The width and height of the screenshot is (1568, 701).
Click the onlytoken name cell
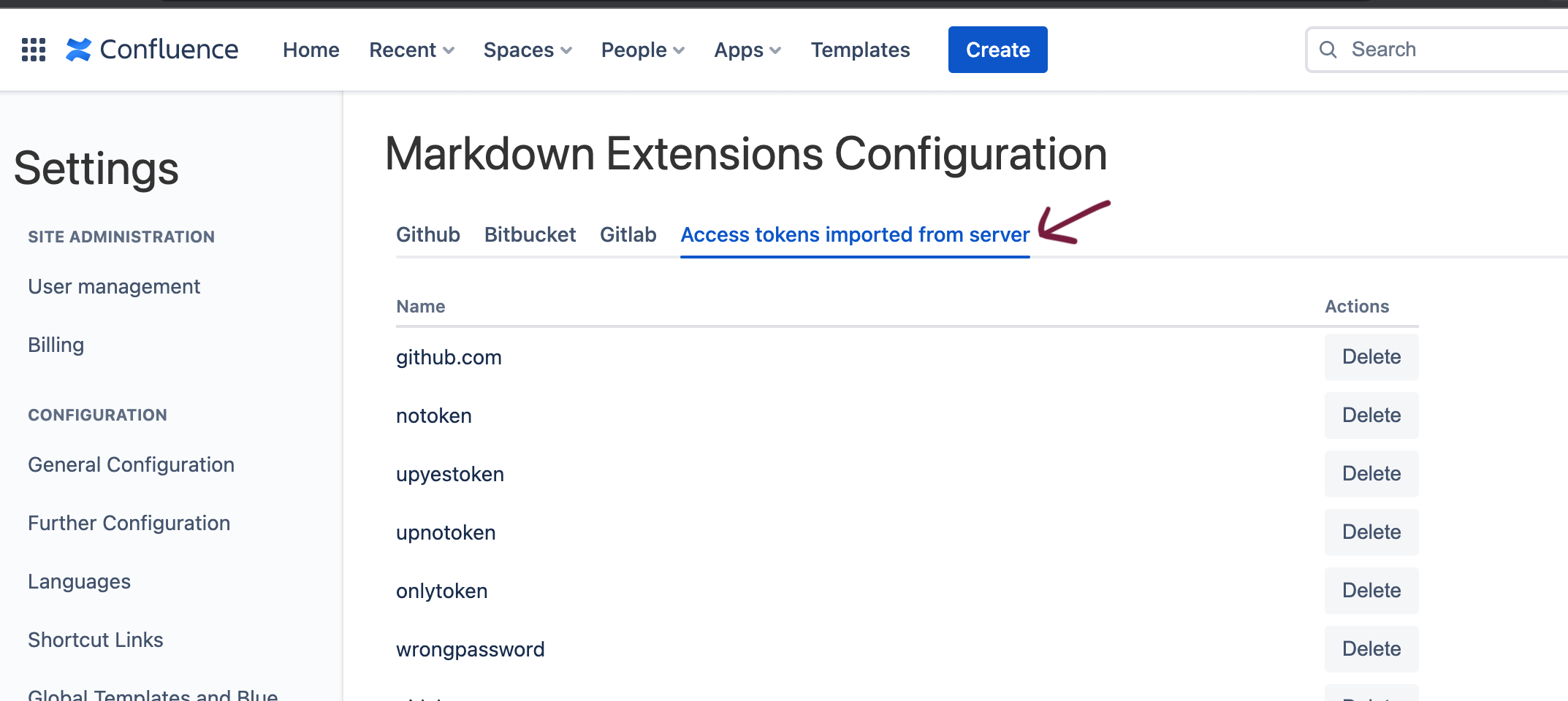(x=442, y=591)
